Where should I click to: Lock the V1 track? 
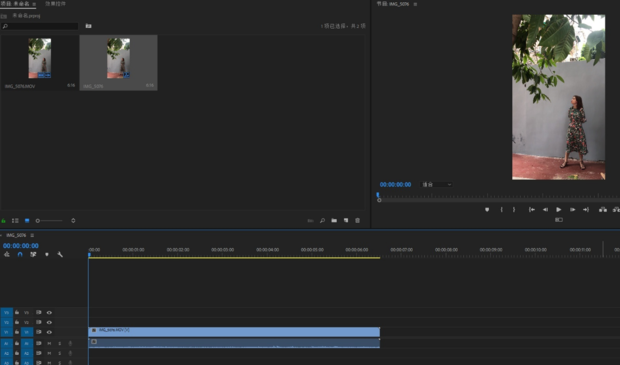[17, 332]
